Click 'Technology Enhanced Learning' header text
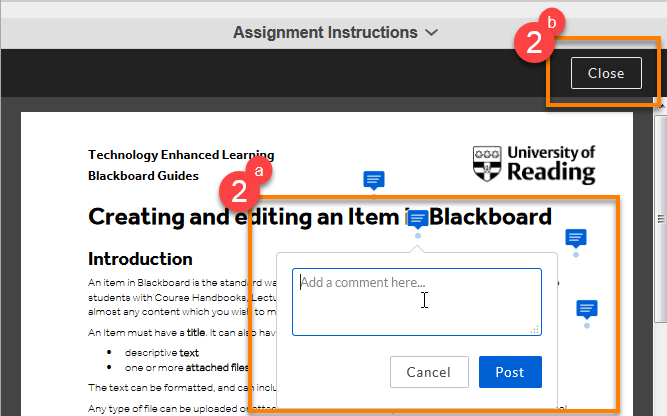Image resolution: width=667 pixels, height=416 pixels. [181, 155]
